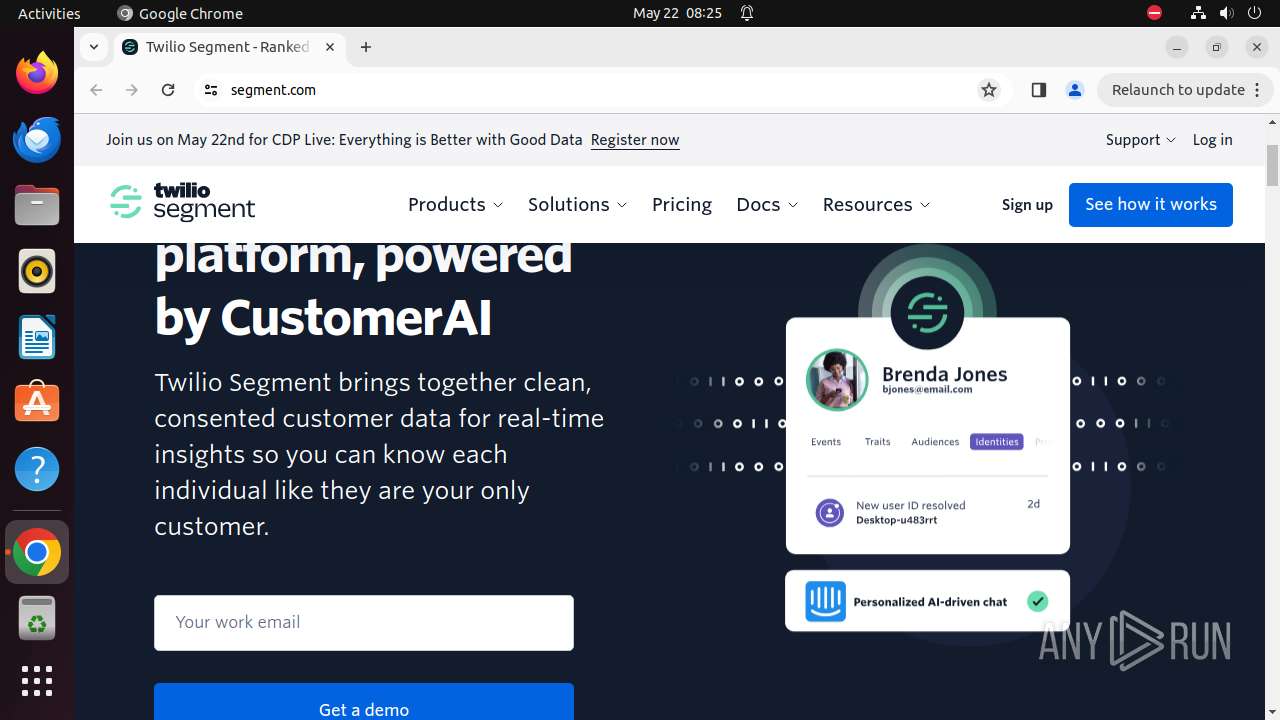Click the Twilio Segment logo
The width and height of the screenshot is (1280, 720).
pos(182,202)
